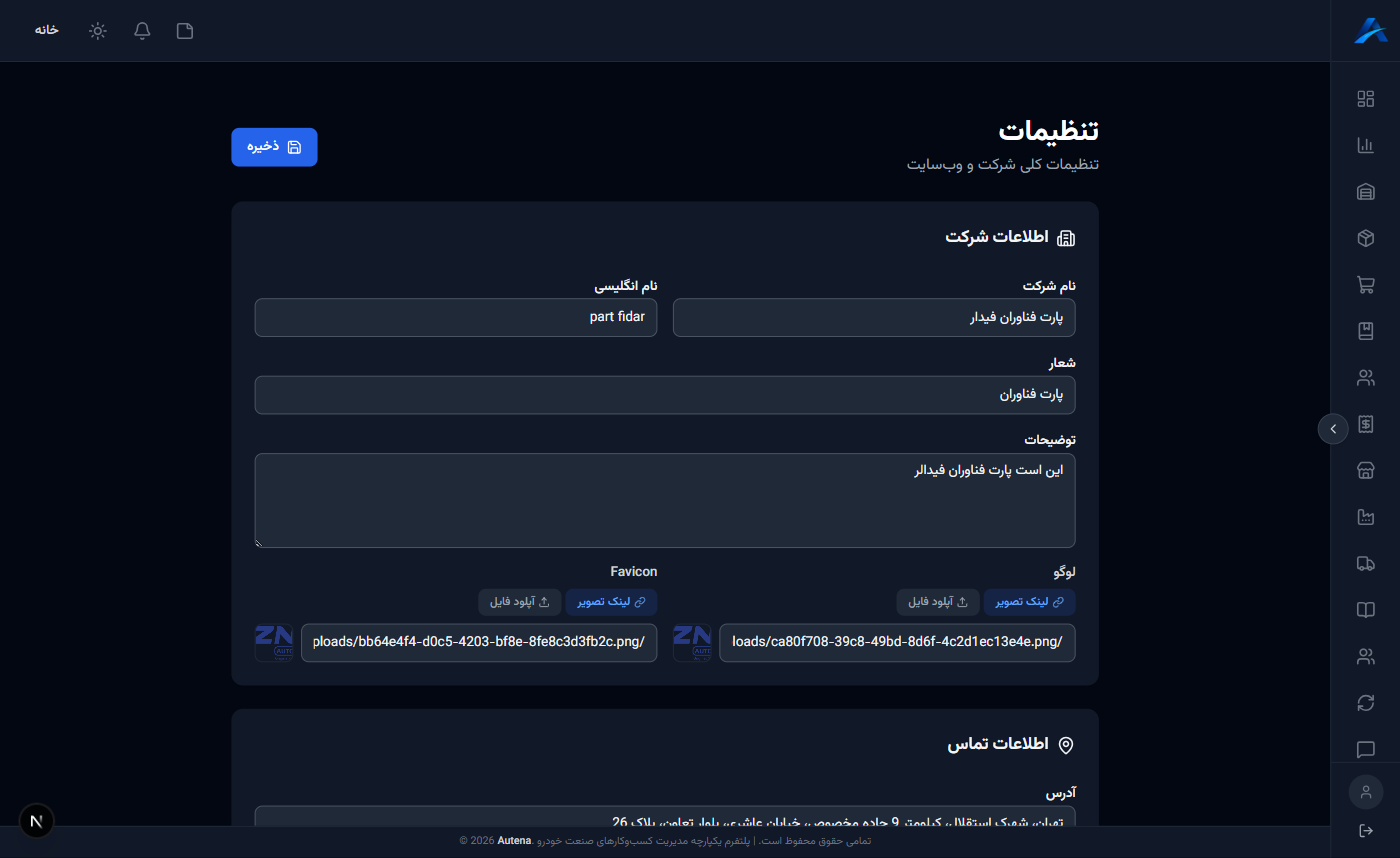
Task: Open the bookmarked book icon in sidebar
Action: [1365, 331]
